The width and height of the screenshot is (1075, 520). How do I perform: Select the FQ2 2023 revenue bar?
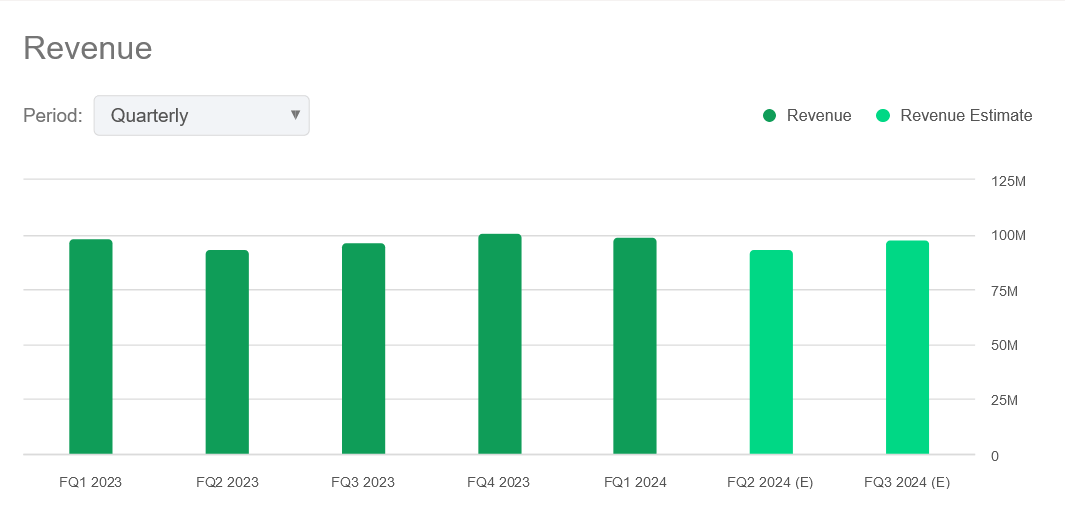[227, 352]
